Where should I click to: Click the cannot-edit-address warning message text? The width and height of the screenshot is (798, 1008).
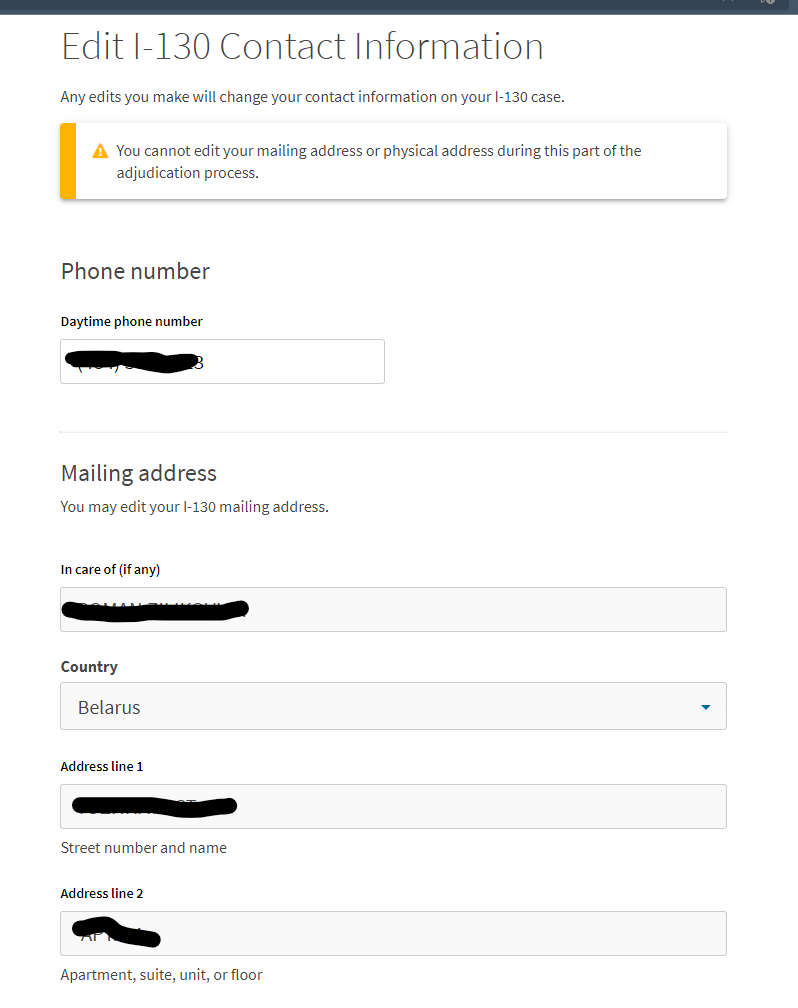pos(379,161)
